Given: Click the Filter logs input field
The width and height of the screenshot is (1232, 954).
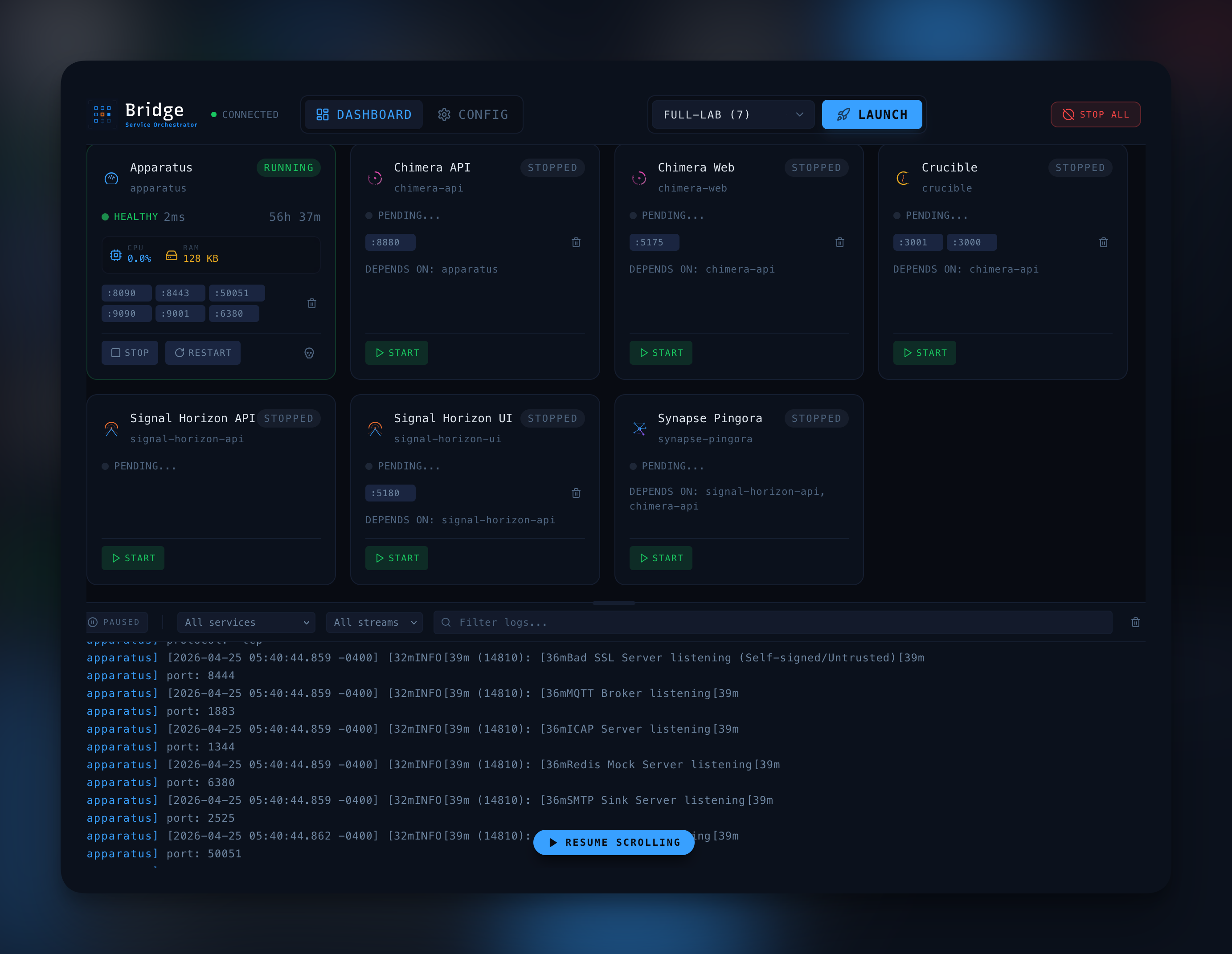Looking at the screenshot, I should pyautogui.click(x=773, y=623).
